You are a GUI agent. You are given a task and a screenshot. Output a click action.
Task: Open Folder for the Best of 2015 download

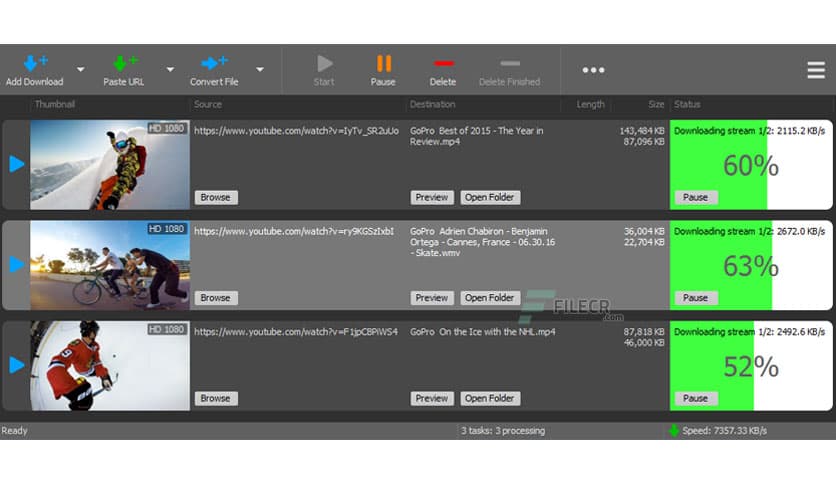coord(490,197)
